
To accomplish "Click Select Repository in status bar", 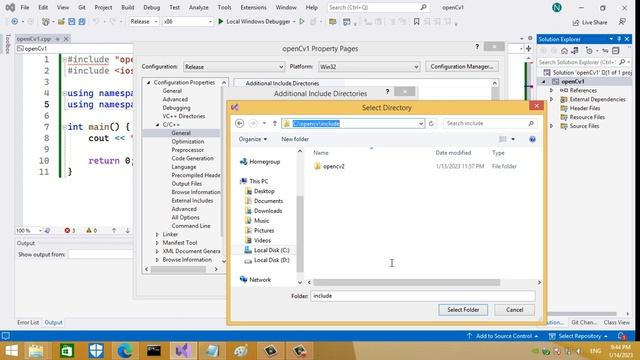I will 579,336.
